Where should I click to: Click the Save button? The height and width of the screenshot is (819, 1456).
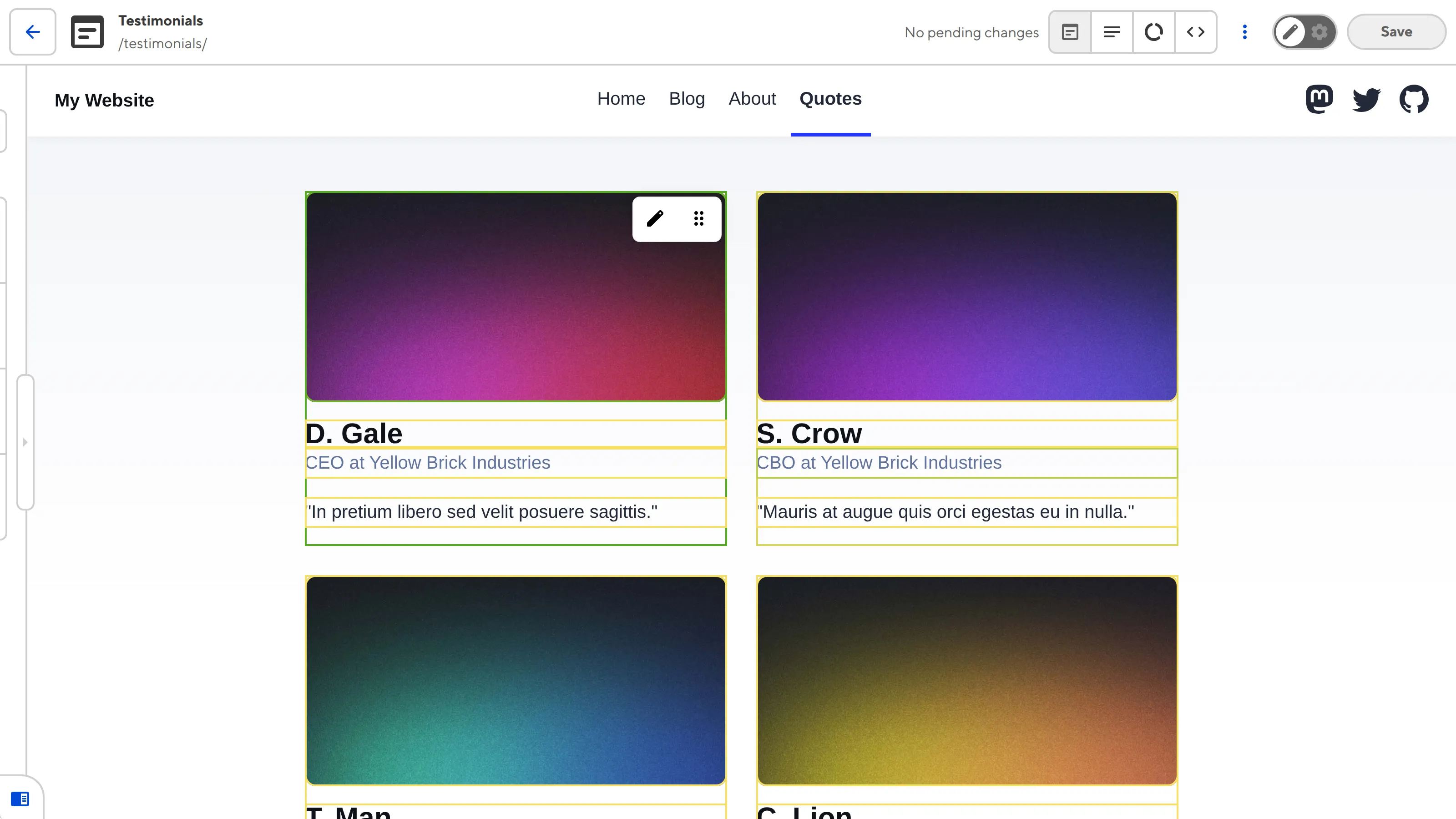pos(1396,32)
